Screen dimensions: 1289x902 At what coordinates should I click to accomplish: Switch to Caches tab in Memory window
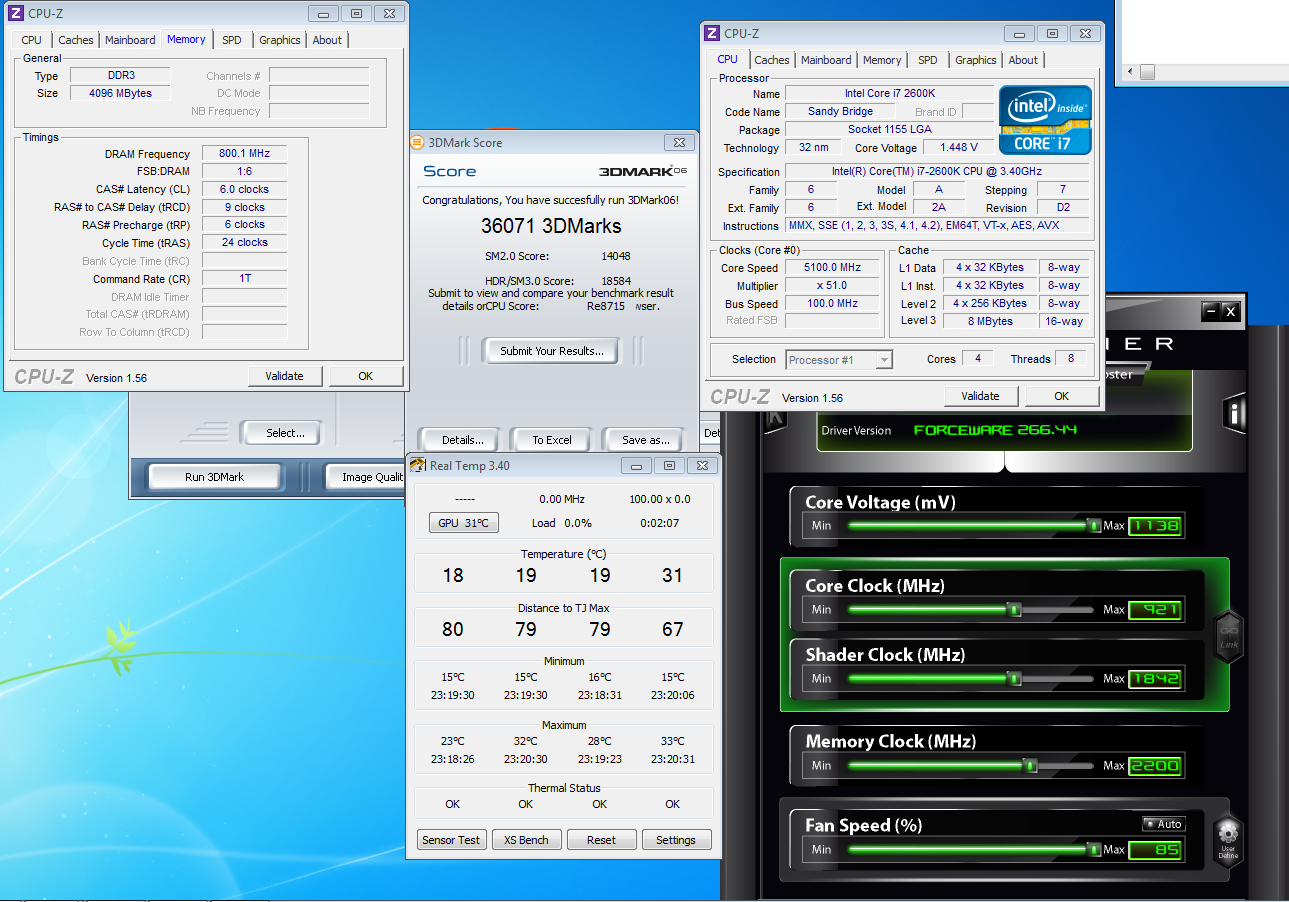(76, 40)
